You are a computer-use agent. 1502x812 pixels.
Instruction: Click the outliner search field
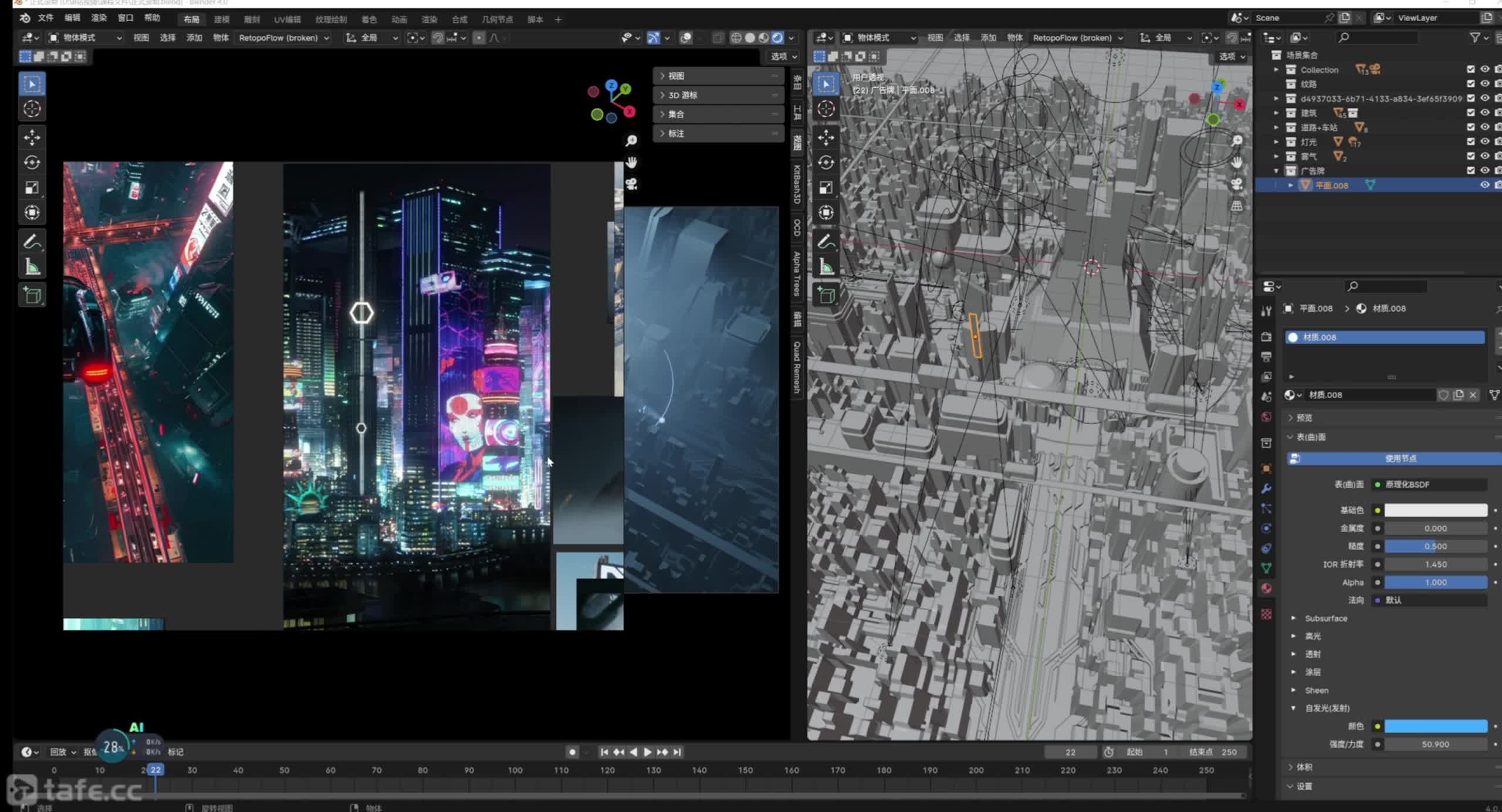[1376, 38]
